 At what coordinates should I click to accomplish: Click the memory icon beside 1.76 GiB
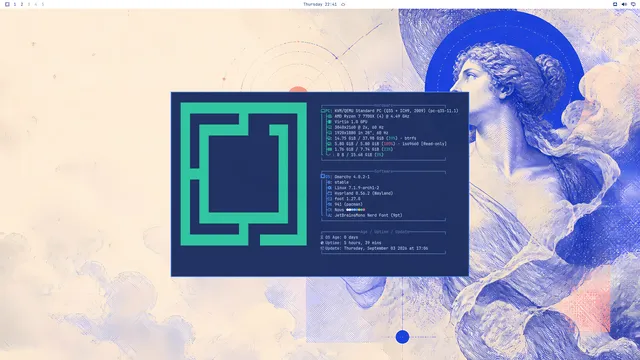(x=330, y=149)
